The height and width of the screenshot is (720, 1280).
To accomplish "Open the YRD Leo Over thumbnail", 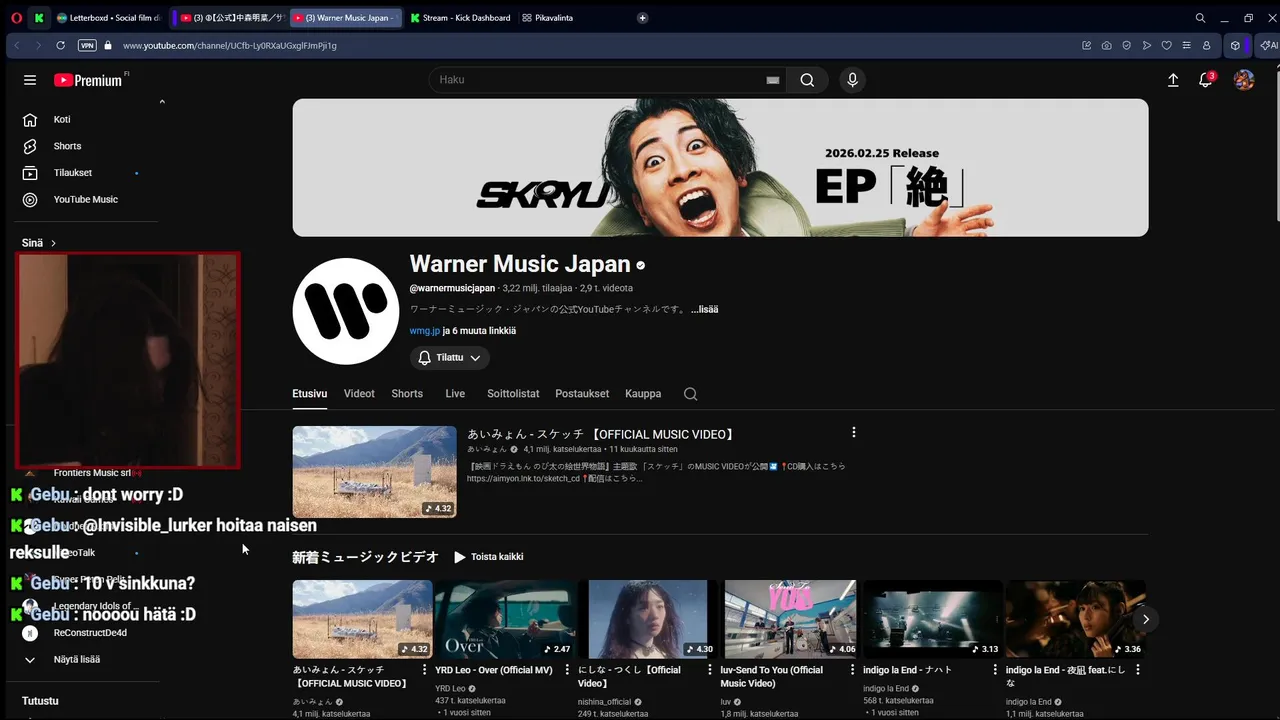I will pos(505,619).
